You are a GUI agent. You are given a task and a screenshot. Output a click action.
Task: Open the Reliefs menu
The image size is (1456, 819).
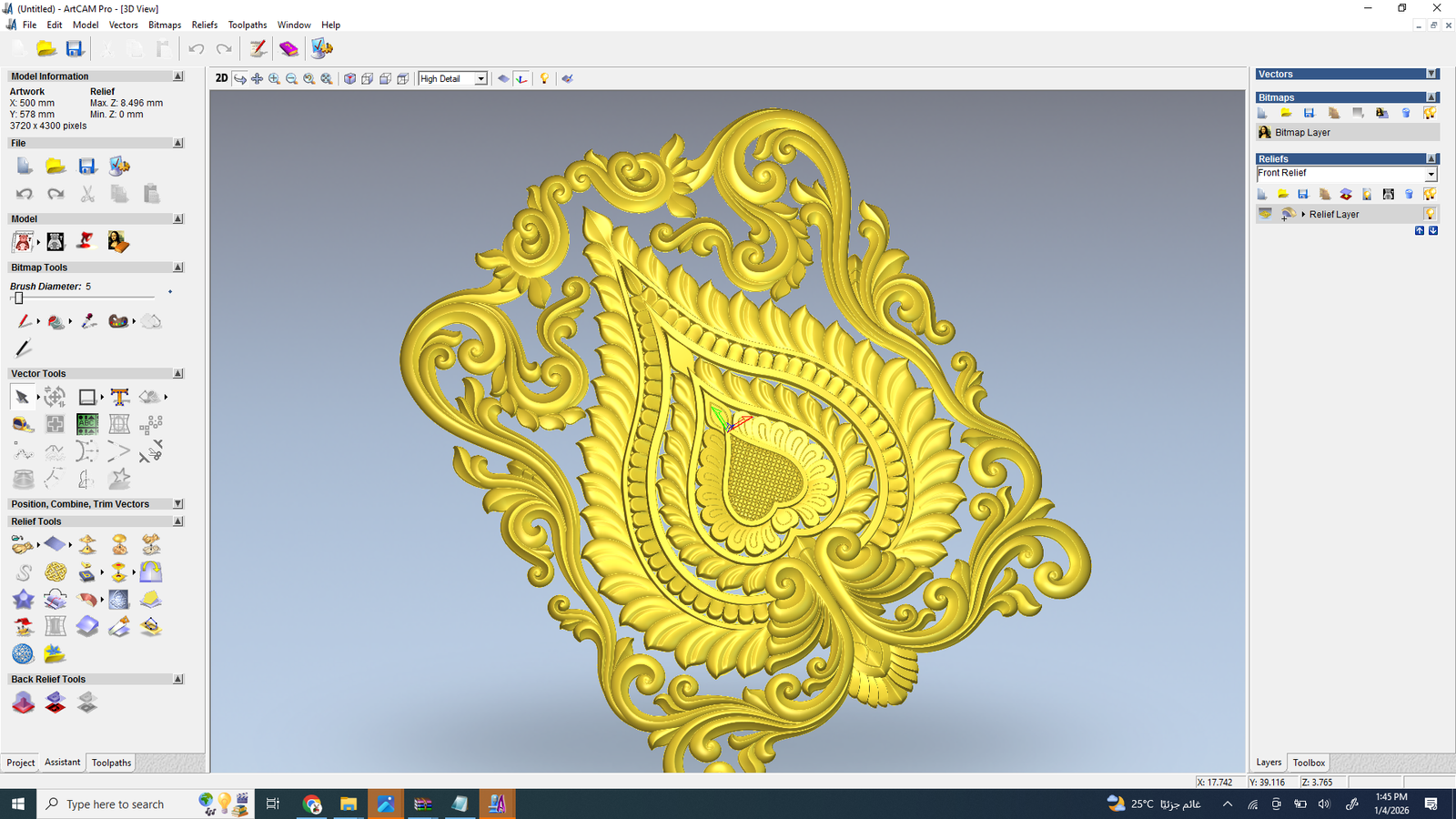tap(204, 25)
